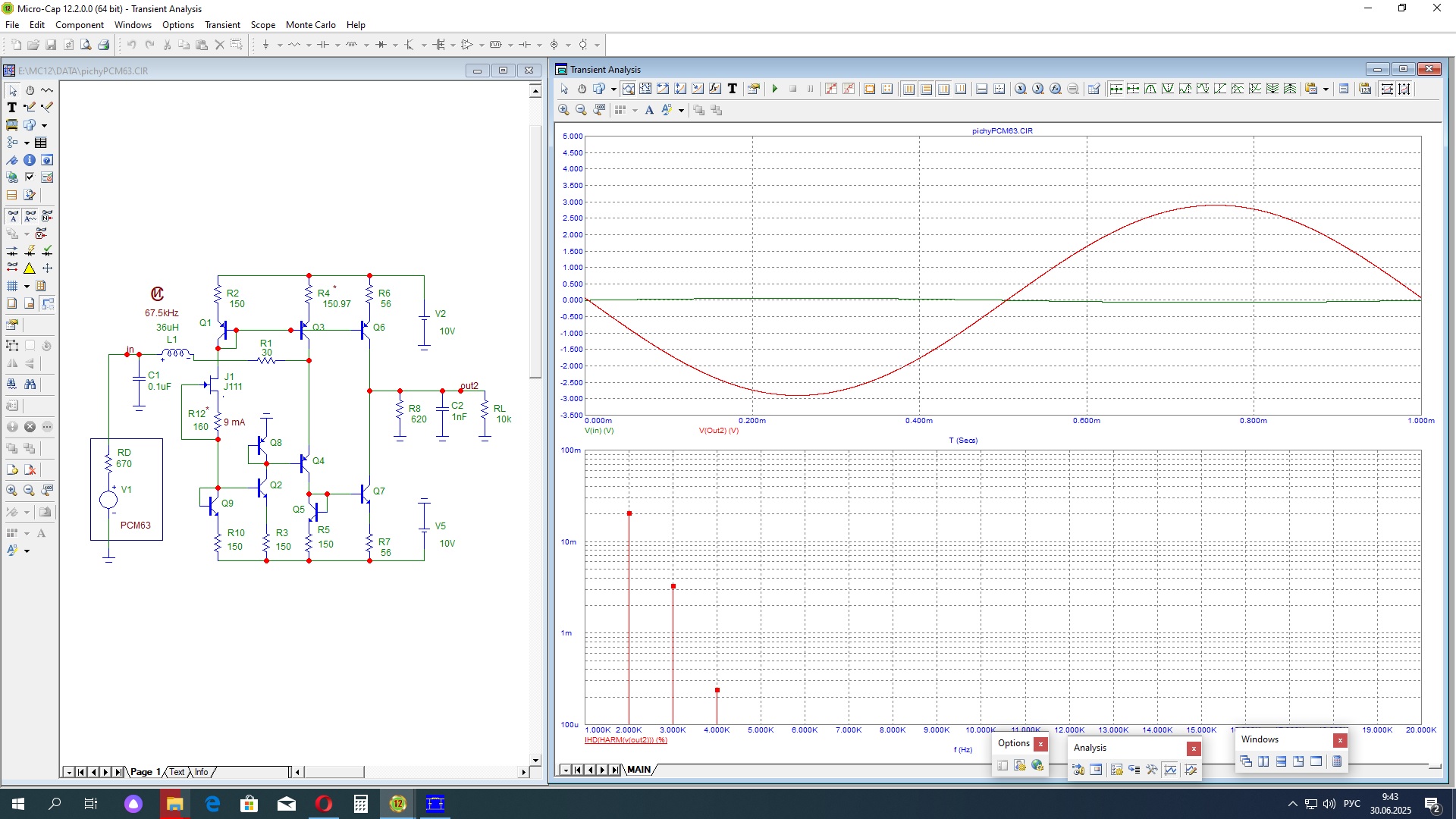Click the large T text icon in the analysis toolbar

(x=732, y=89)
